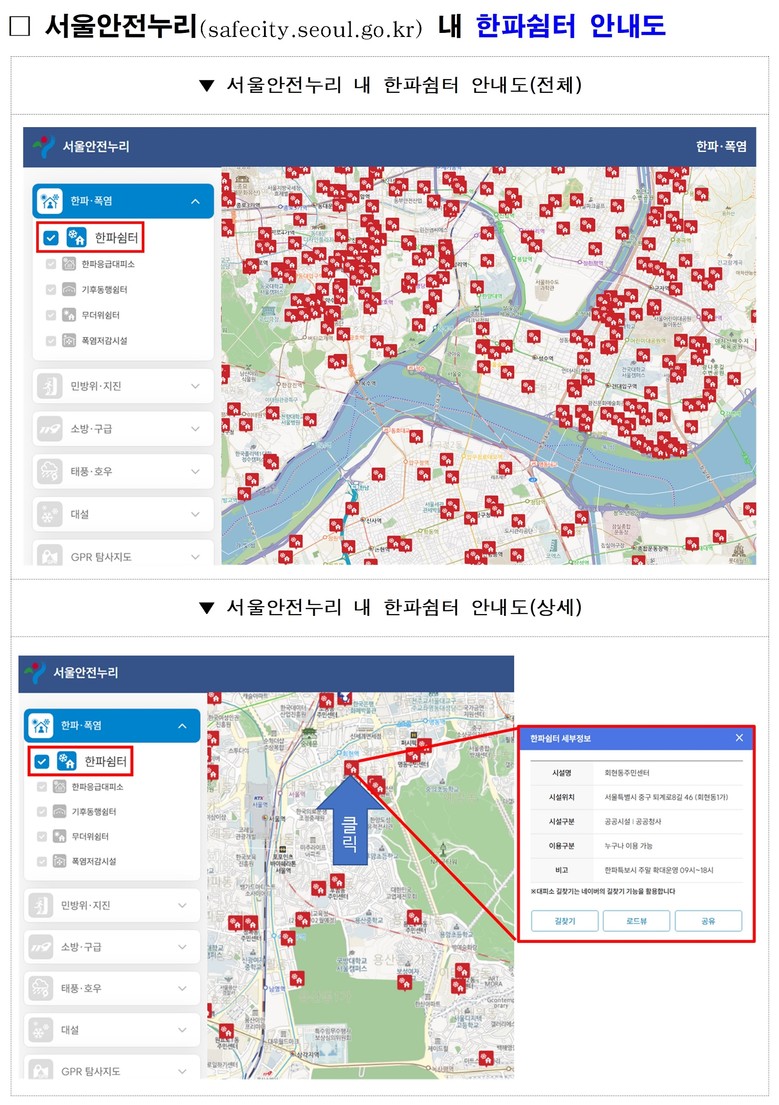Click 기후동행쉼터 icon in the upper overview panel

click(69, 290)
